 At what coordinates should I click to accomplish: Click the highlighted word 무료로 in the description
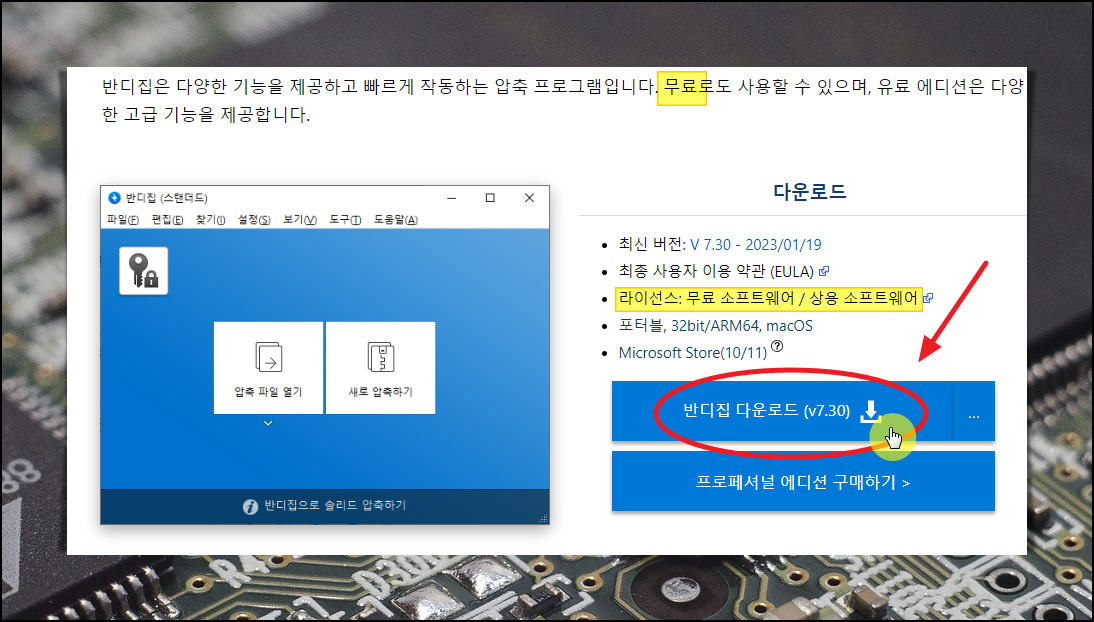click(689, 87)
